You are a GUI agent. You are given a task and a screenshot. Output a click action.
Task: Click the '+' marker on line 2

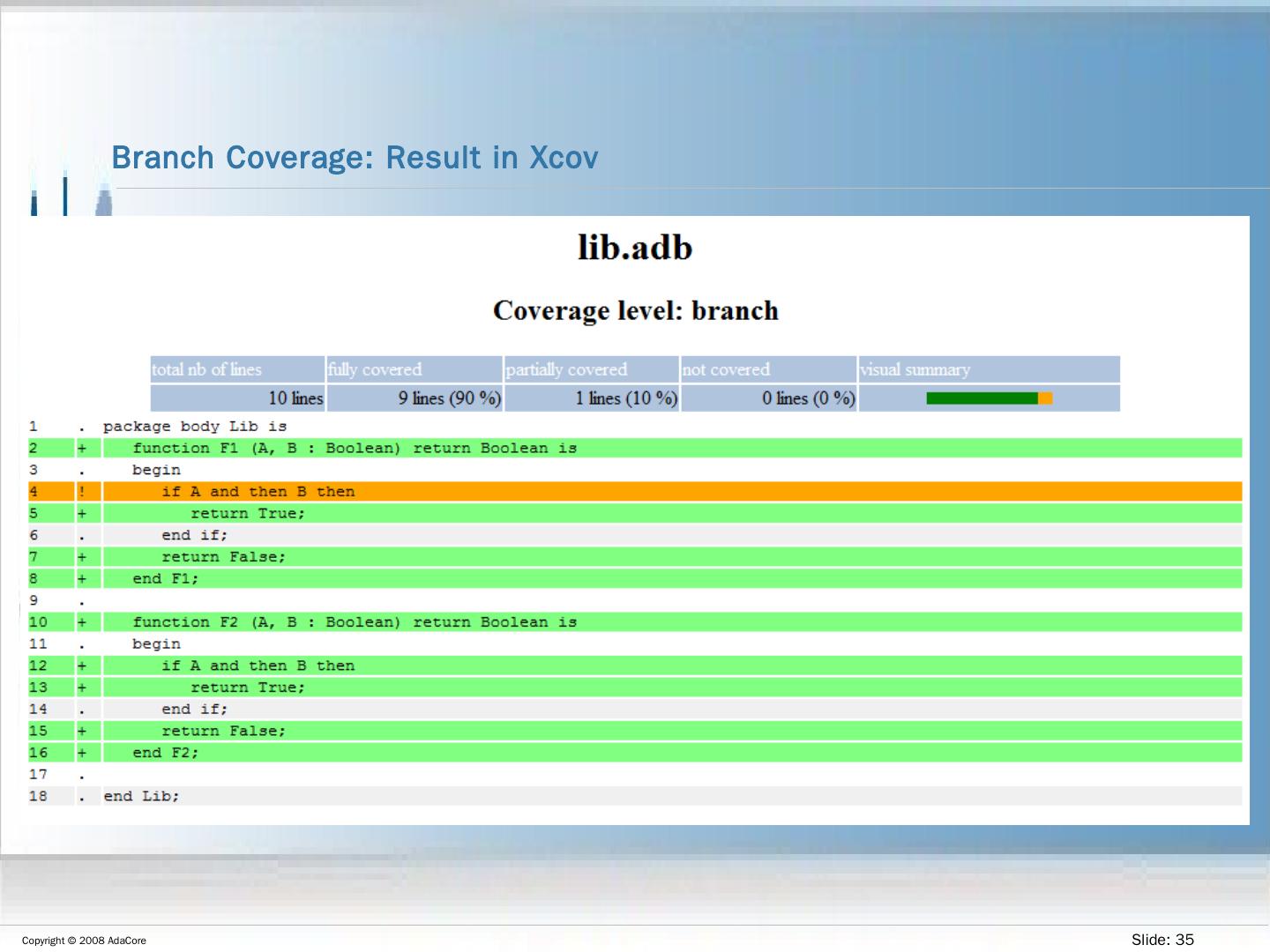coord(82,449)
